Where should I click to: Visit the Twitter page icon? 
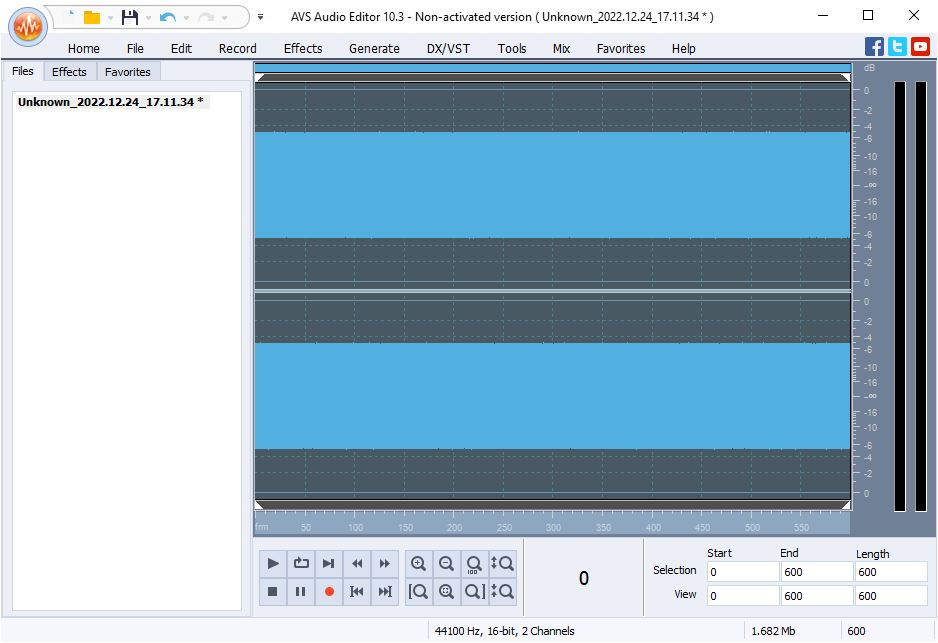click(897, 47)
